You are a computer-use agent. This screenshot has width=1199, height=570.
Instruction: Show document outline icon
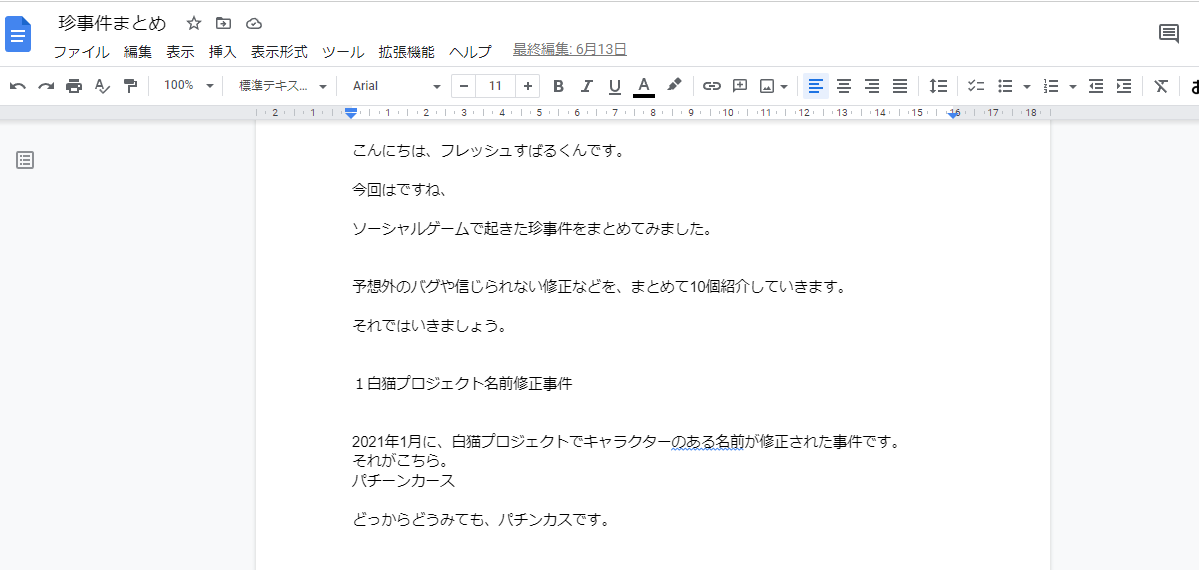pyautogui.click(x=25, y=160)
